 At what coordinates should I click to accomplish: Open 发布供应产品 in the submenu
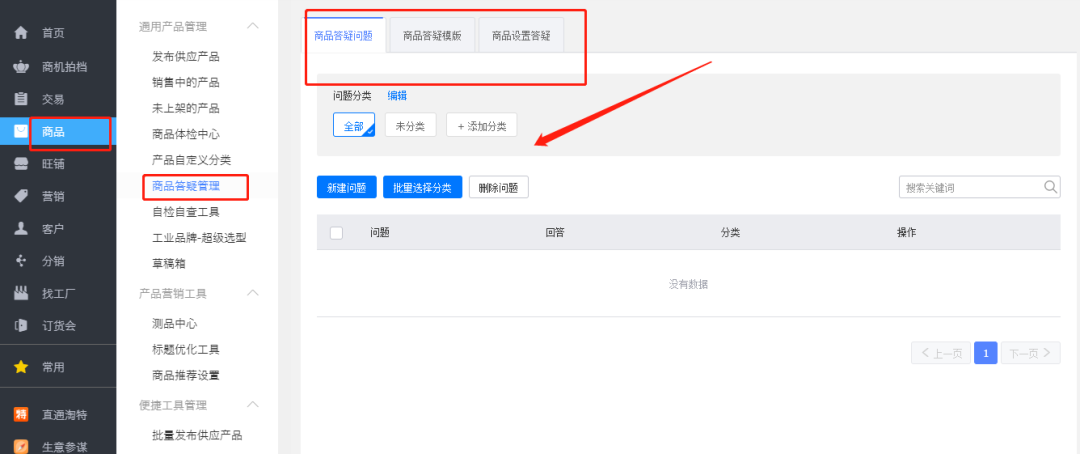[x=186, y=56]
